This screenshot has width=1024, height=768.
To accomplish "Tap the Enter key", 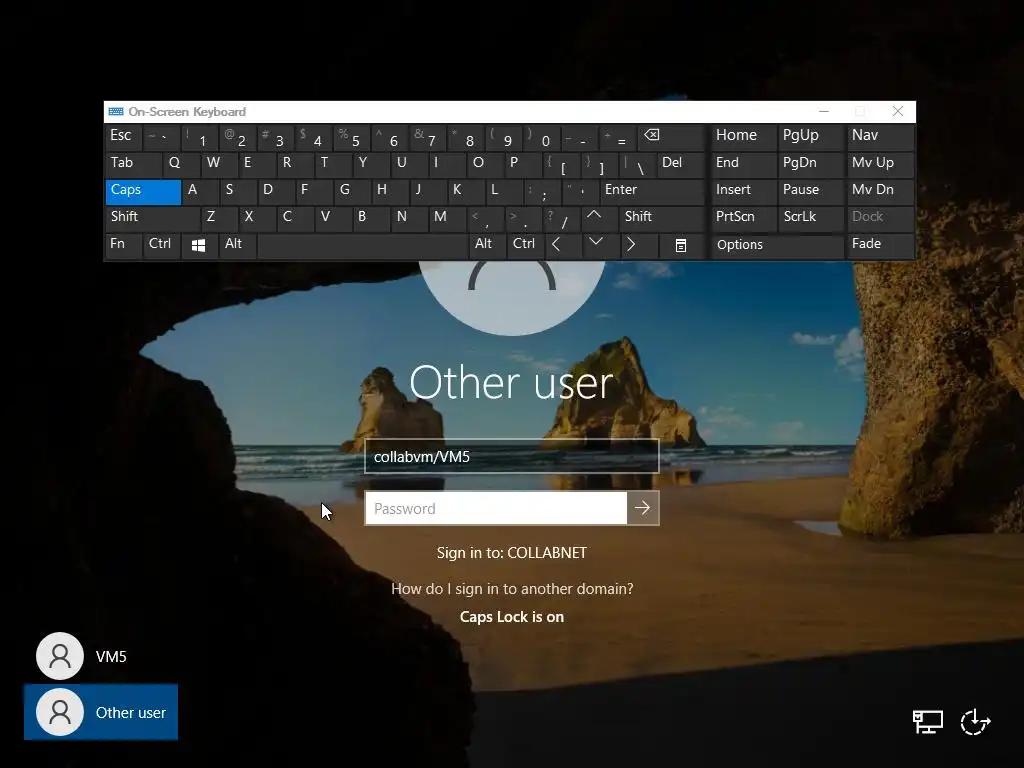I will pyautogui.click(x=652, y=191).
